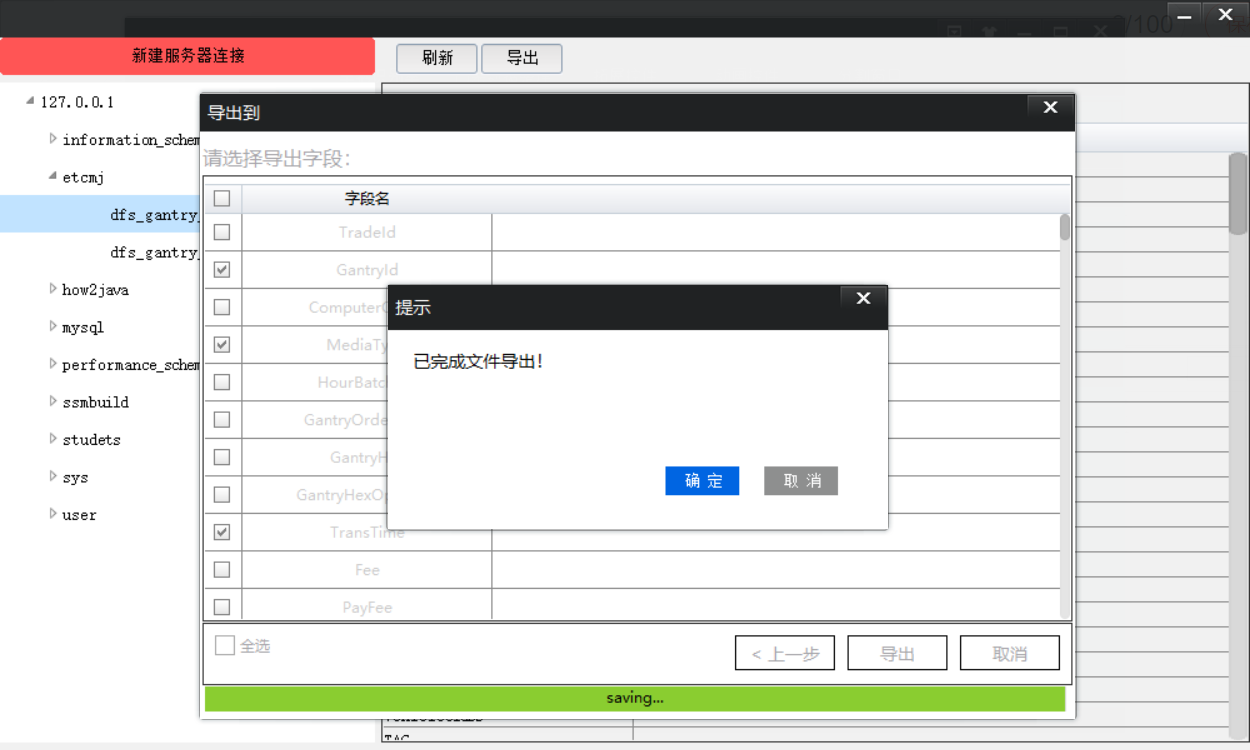The height and width of the screenshot is (750, 1250).
Task: Select the ssmbuild tree label
Action: click(x=95, y=402)
